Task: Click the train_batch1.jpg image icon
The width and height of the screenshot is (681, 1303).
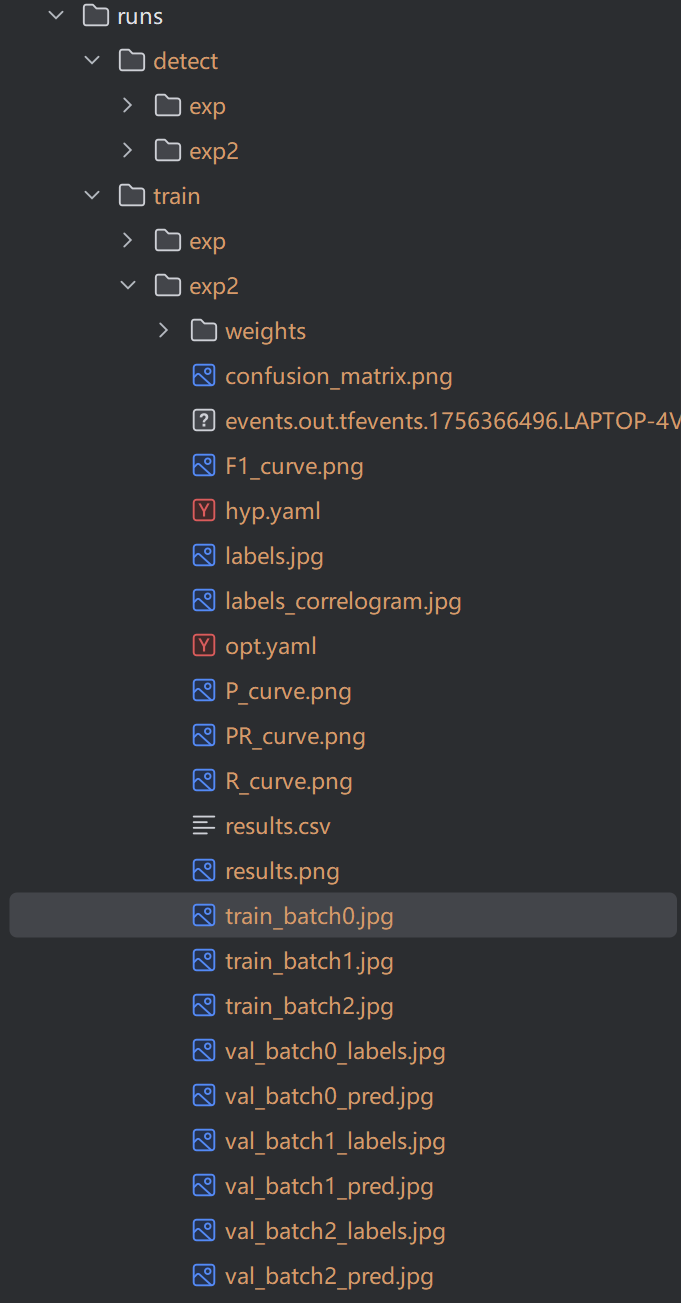Action: coord(204,961)
